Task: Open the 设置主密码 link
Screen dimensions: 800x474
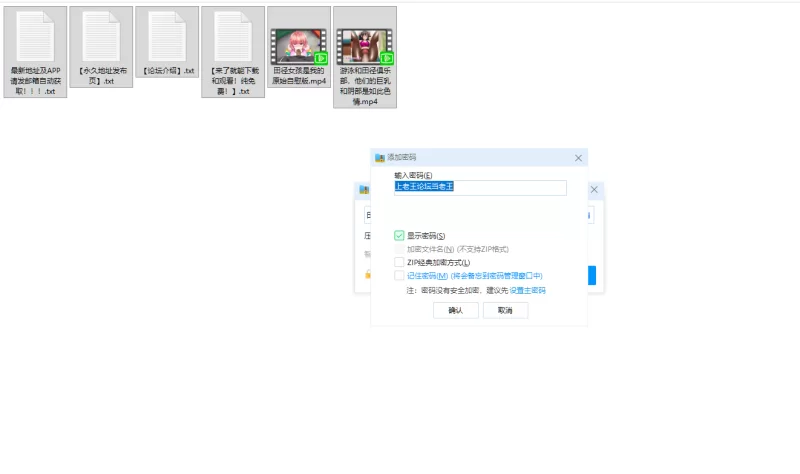Action: [528, 290]
